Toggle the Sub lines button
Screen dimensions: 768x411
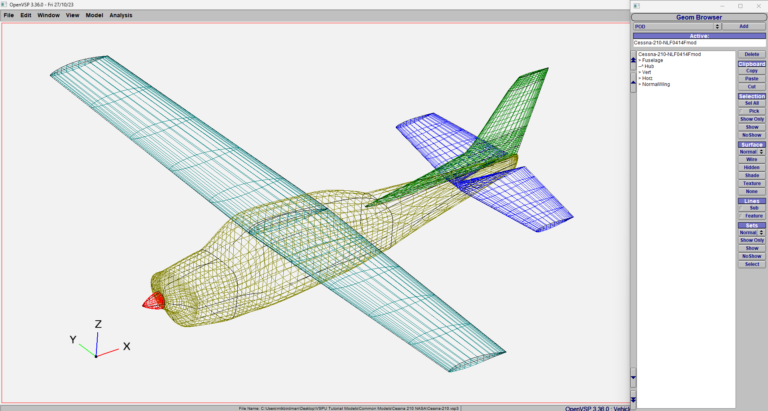tap(751, 208)
